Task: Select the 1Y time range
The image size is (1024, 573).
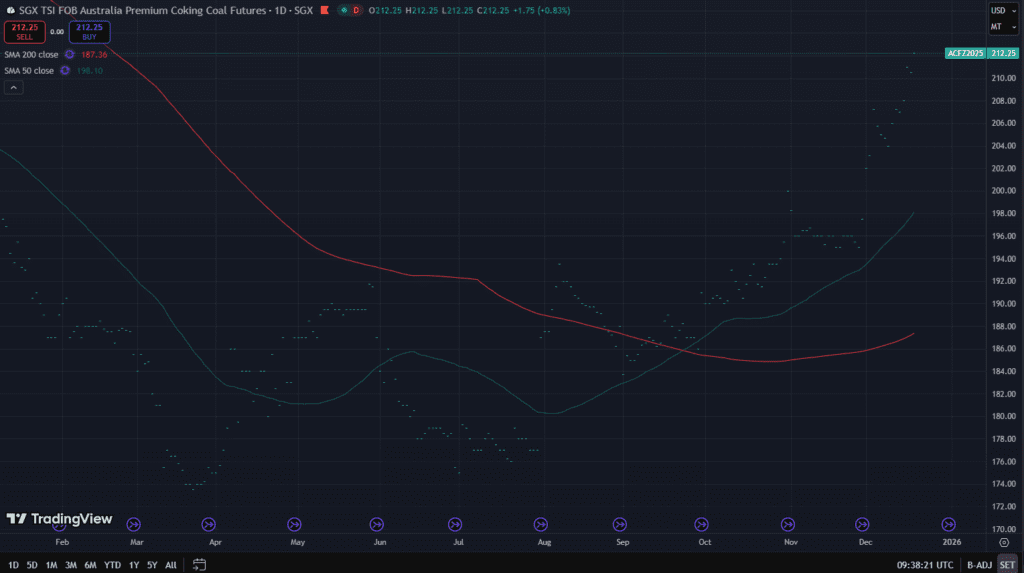Action: (134, 565)
